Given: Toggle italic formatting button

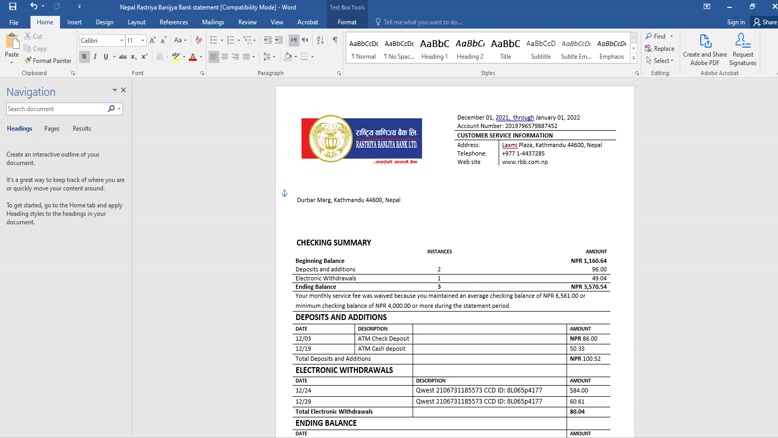Looking at the screenshot, I should coord(95,57).
